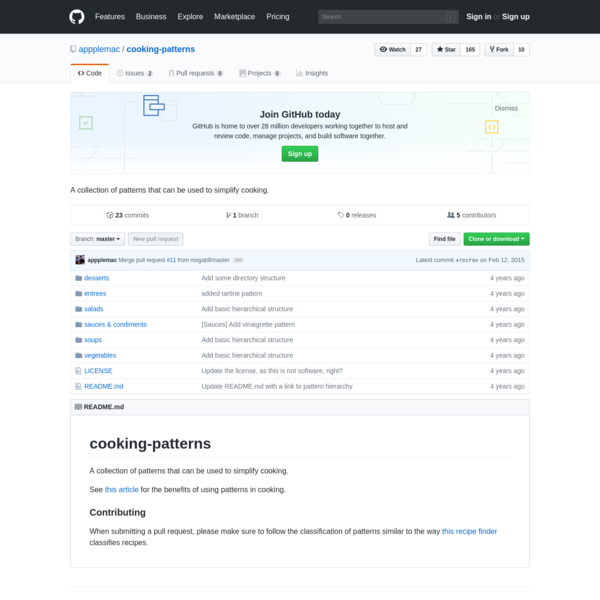Image resolution: width=600 pixels, height=600 pixels.
Task: Click the branch icon beside 1 branch
Action: pos(228,215)
